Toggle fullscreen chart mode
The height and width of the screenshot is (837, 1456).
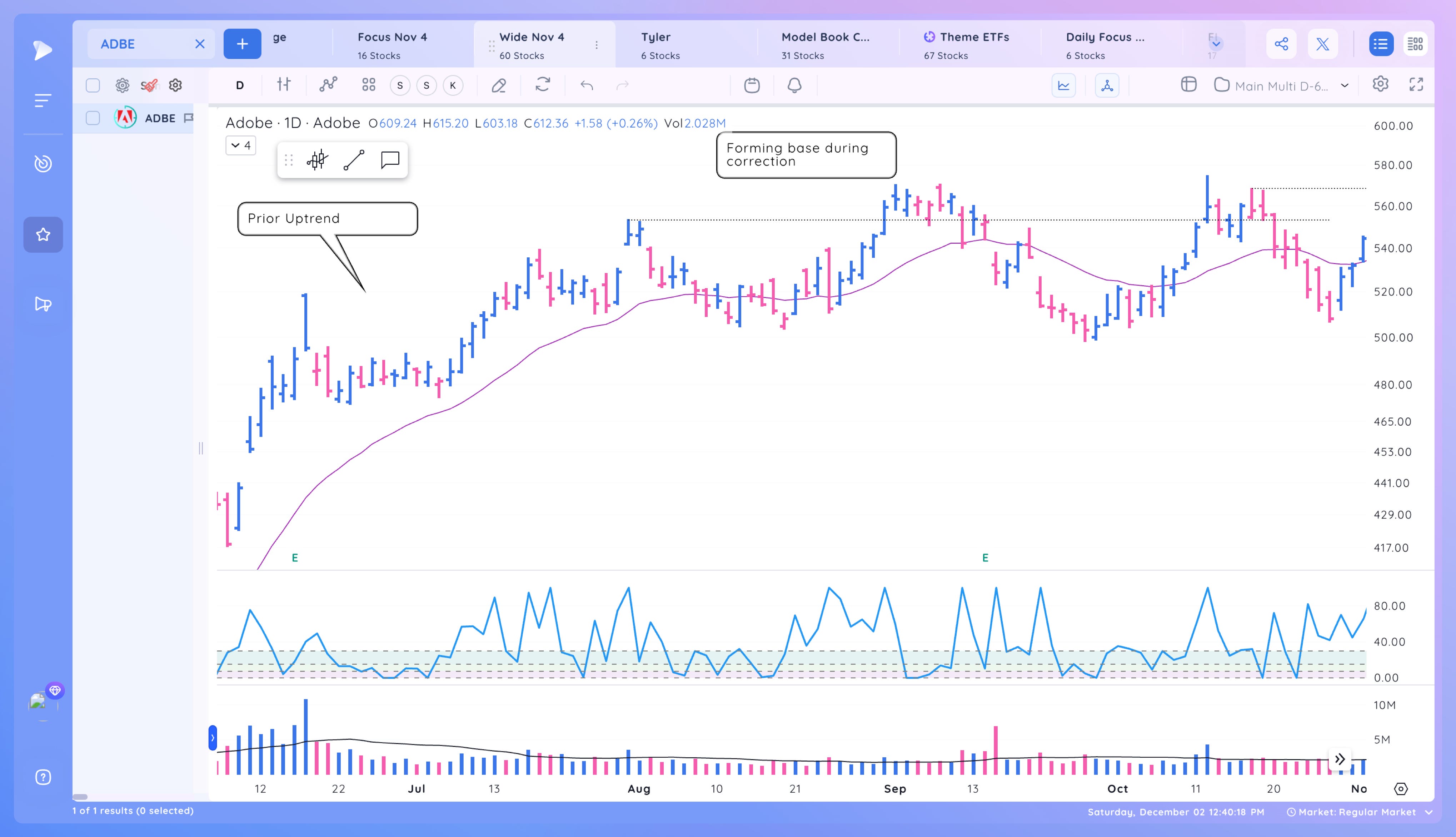[x=1416, y=84]
